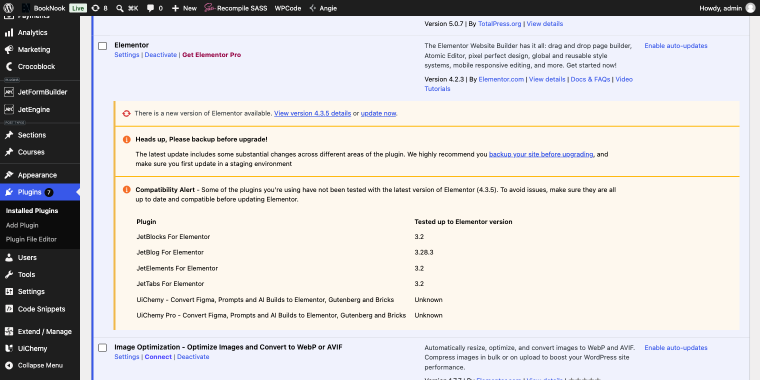The image size is (760, 380).
Task: Click the Plugins update count badge 7
Action: point(49,192)
